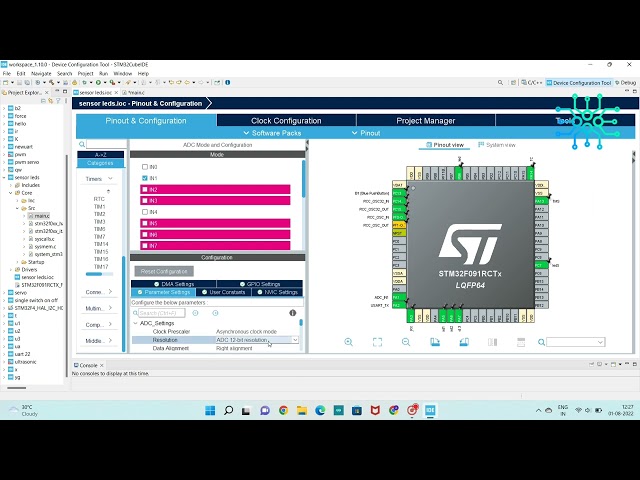Uncheck the IN1 channel checkbox

pos(144,178)
